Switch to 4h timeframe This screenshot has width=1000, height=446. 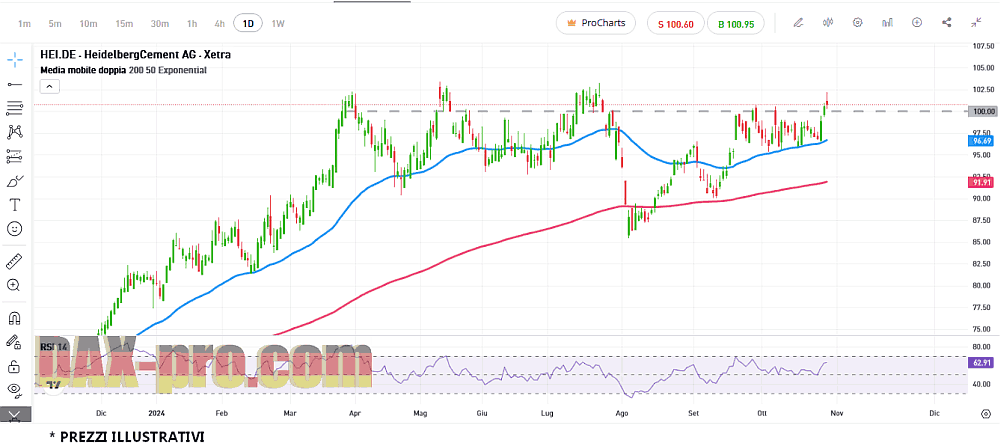219,24
